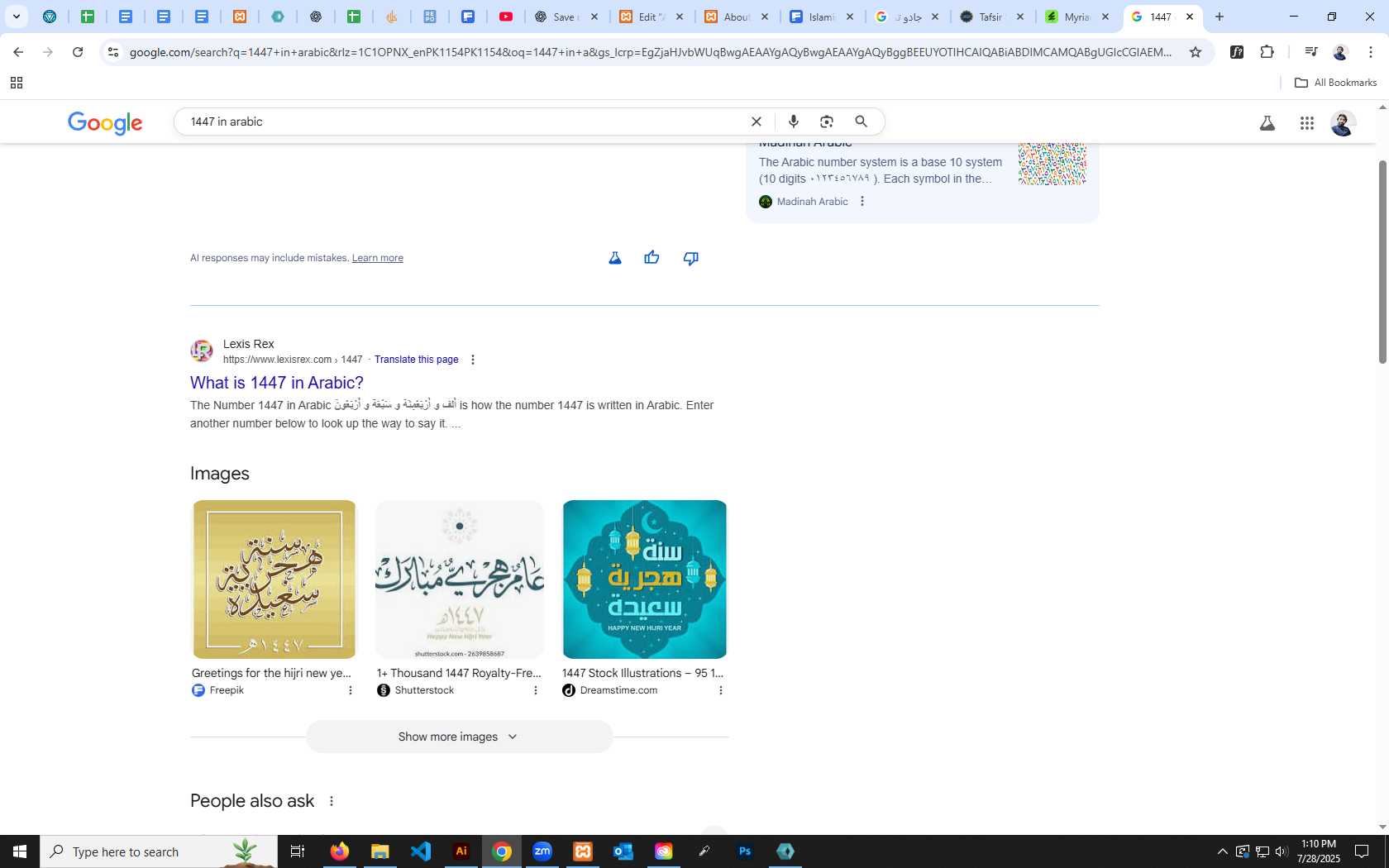The width and height of the screenshot is (1389, 868).
Task: Click the browser back arrow
Action: click(18, 52)
